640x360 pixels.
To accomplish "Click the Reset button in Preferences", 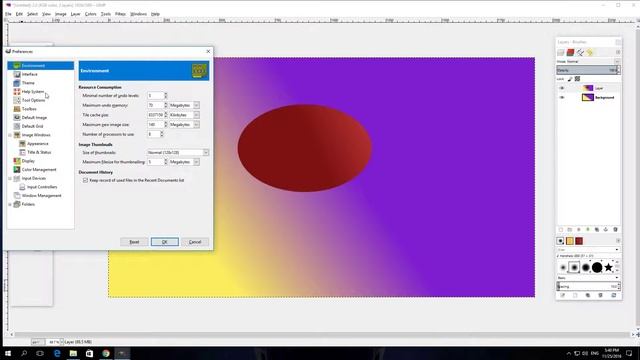I will tap(134, 242).
